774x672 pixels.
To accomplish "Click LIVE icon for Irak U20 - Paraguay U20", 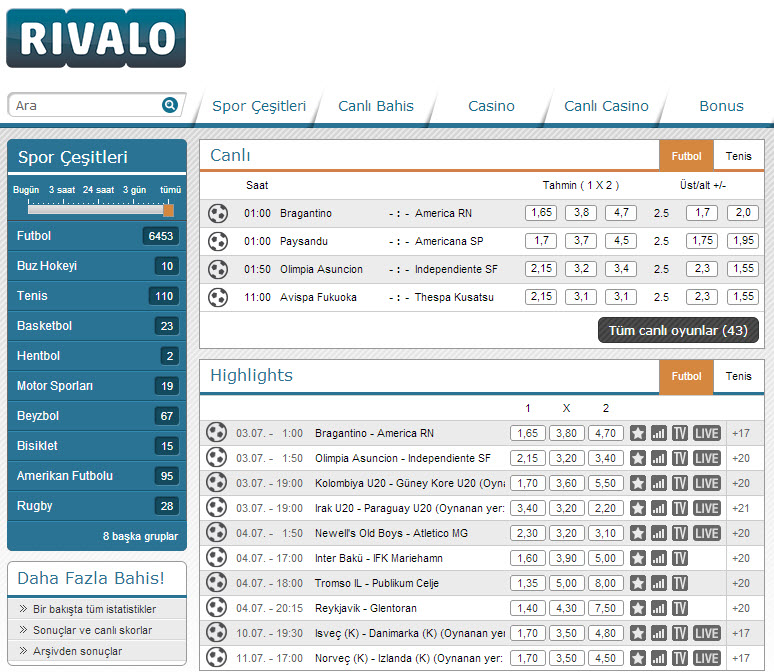I will click(706, 508).
